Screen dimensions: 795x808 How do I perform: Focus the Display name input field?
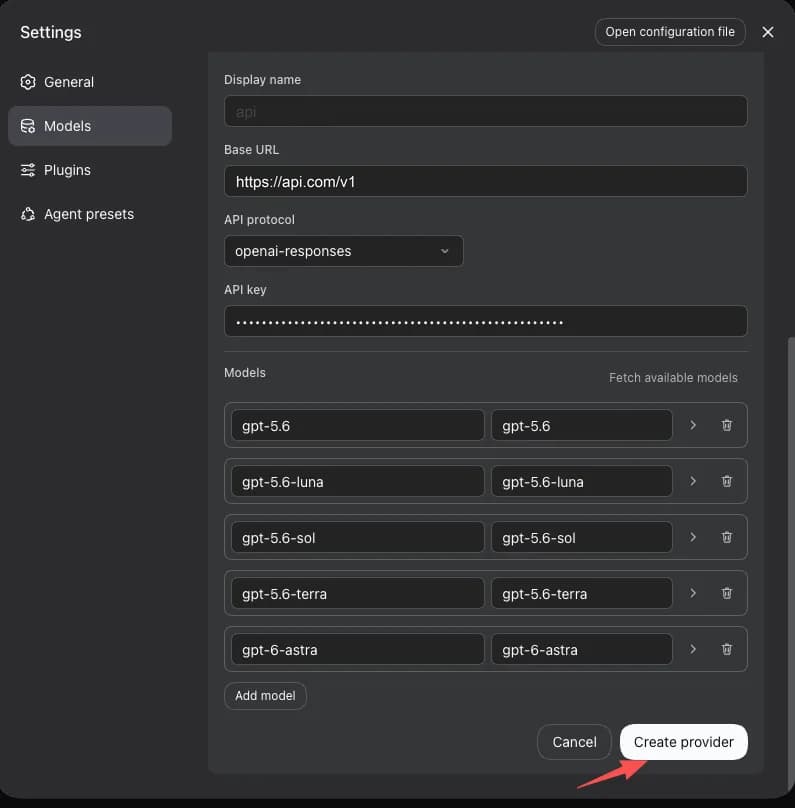(x=486, y=111)
